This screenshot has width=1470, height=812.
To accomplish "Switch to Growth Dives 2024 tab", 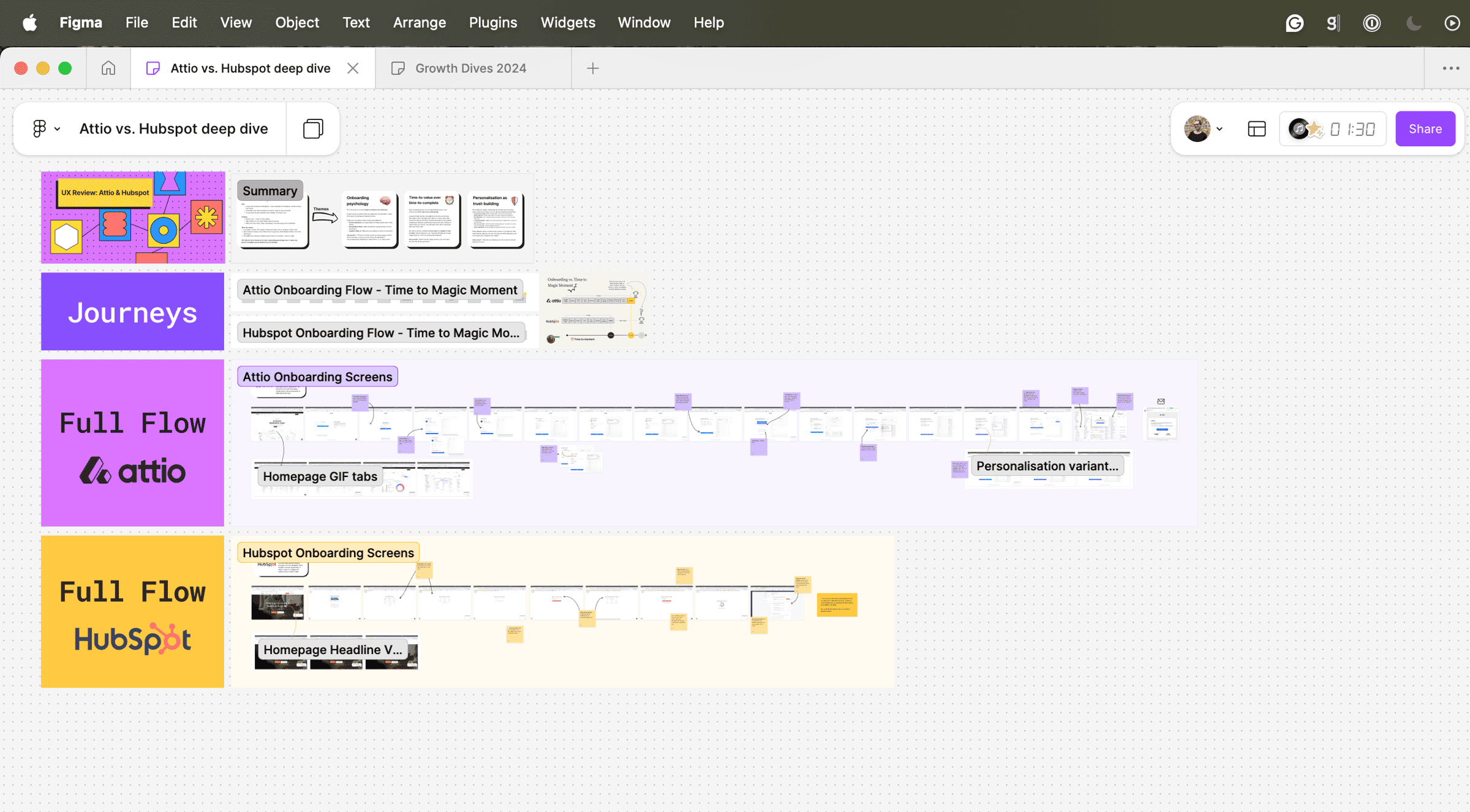I will click(470, 68).
